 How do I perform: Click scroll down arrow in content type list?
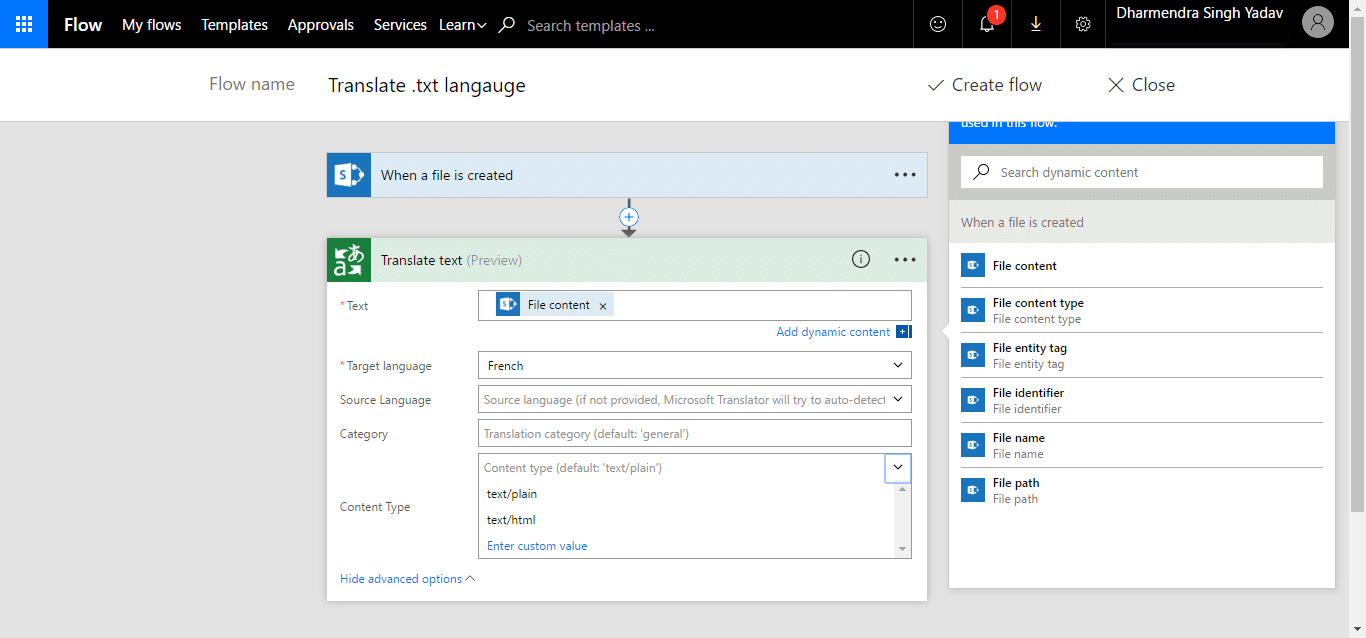[x=903, y=549]
